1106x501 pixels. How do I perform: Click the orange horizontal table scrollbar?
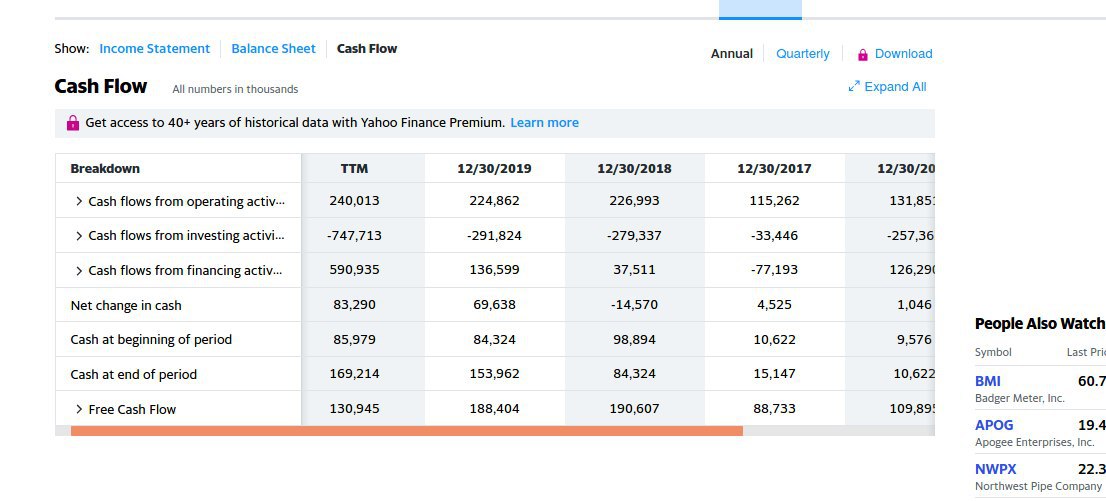click(x=407, y=430)
